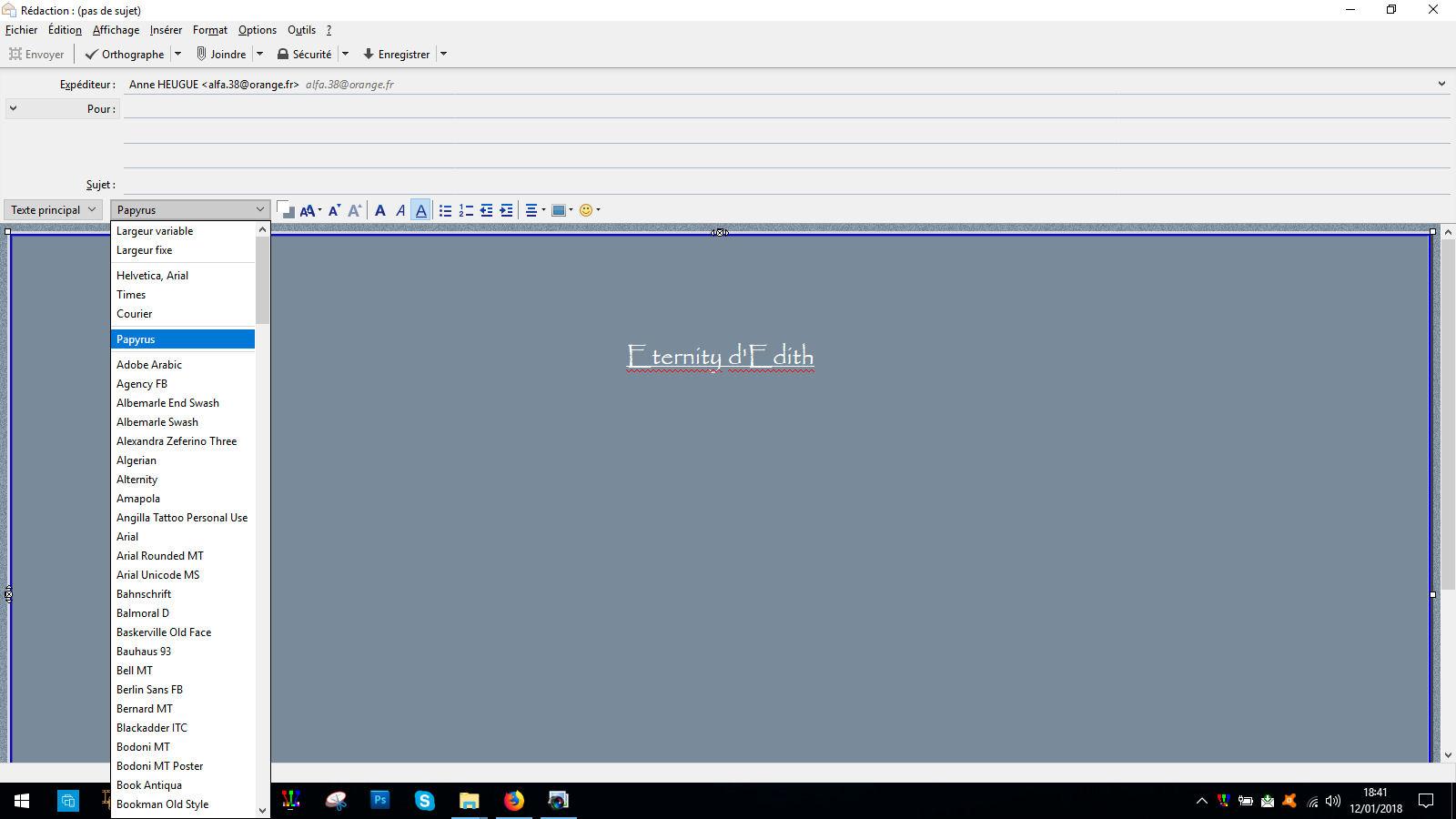Choose the Arial Rounded MT font
This screenshot has height=819, width=1456.
[182, 556]
